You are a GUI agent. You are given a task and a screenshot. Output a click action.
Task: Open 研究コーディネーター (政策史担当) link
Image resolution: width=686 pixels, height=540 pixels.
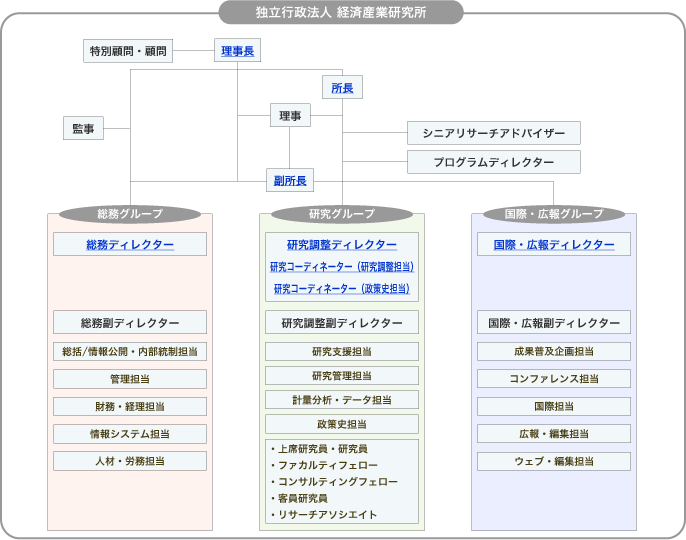click(342, 288)
